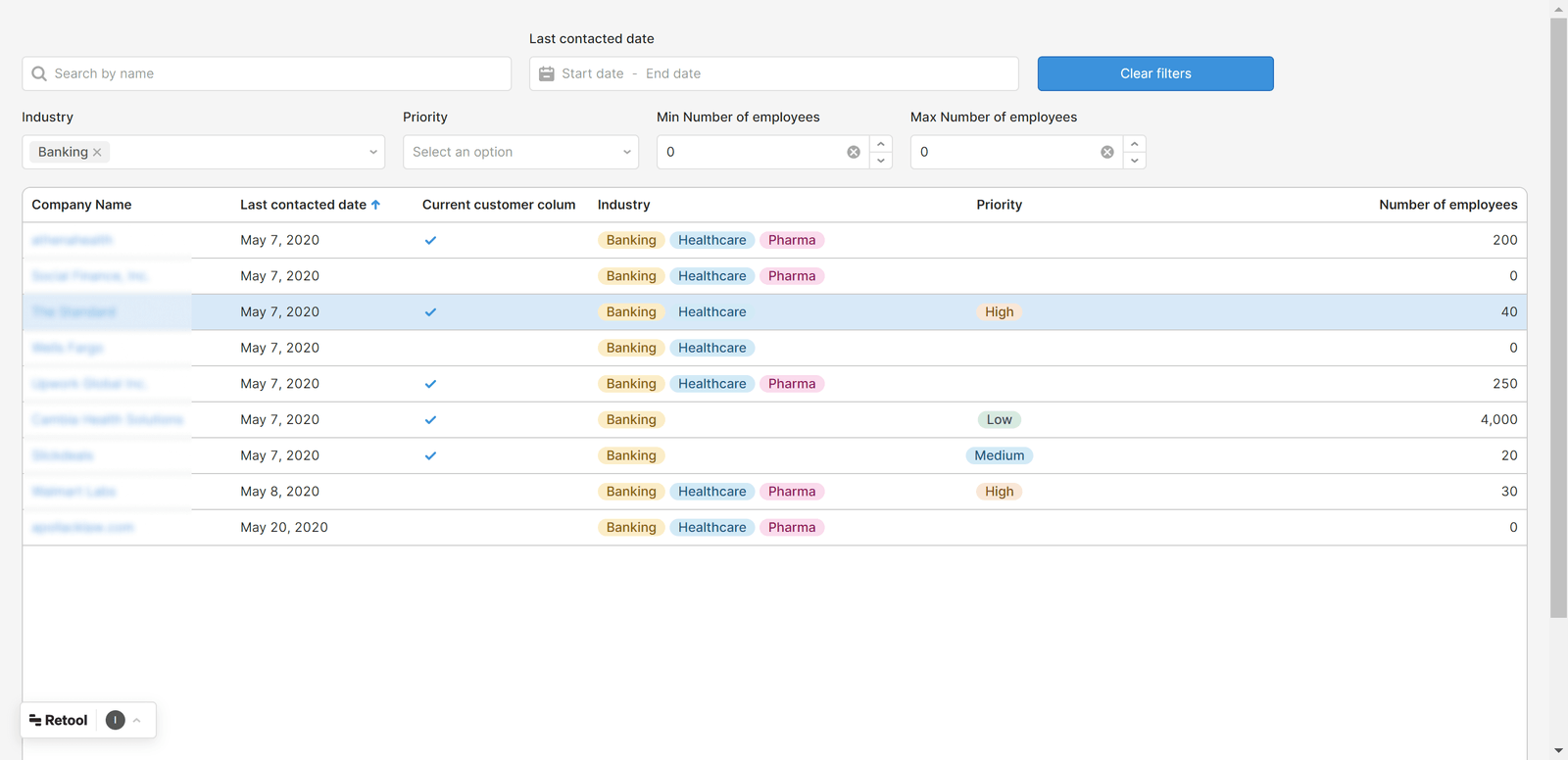The image size is (1568, 760).
Task: Expand the Retool toolbar chevron
Action: tap(137, 720)
